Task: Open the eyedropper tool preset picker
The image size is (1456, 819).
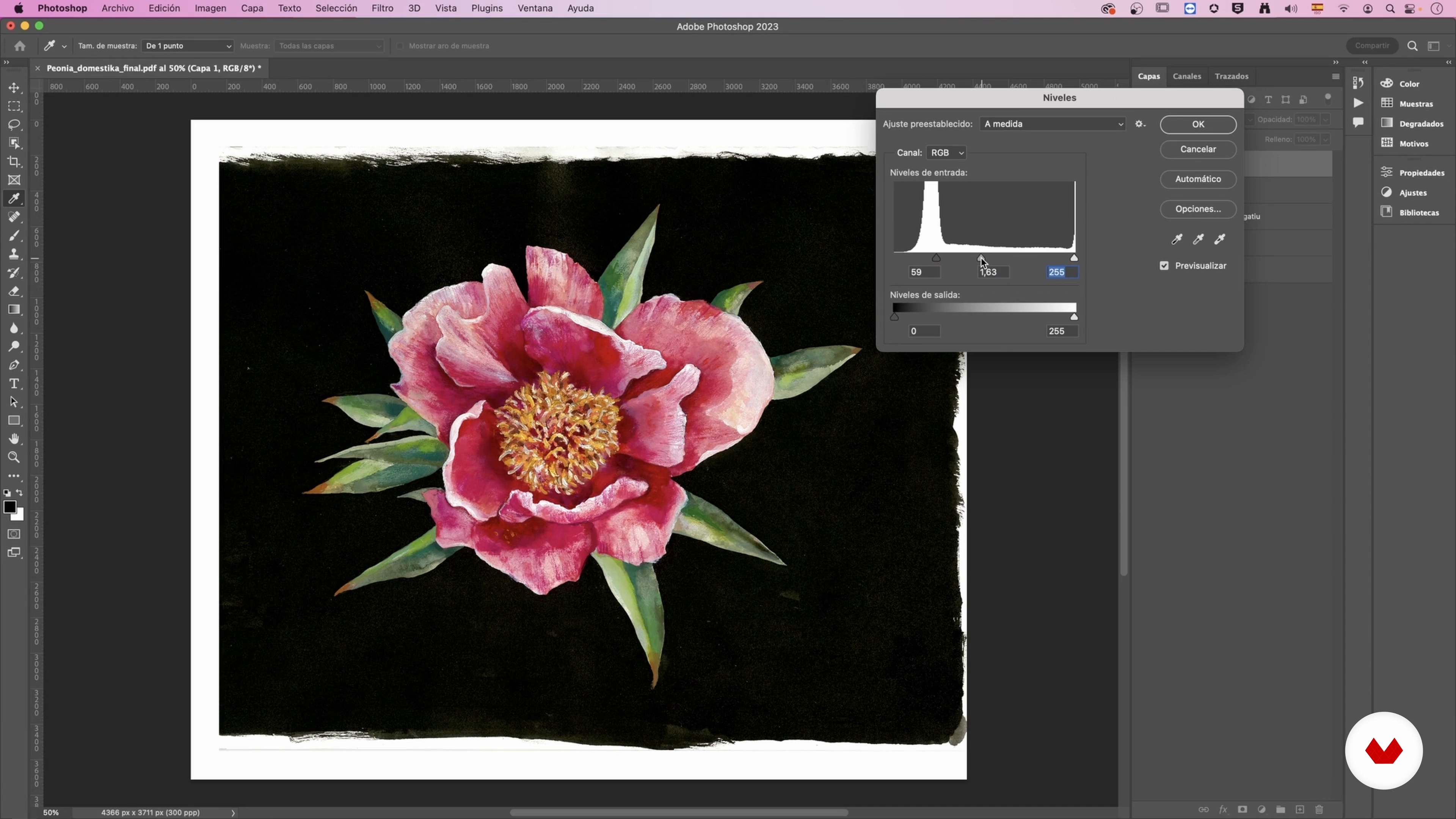Action: (x=64, y=46)
